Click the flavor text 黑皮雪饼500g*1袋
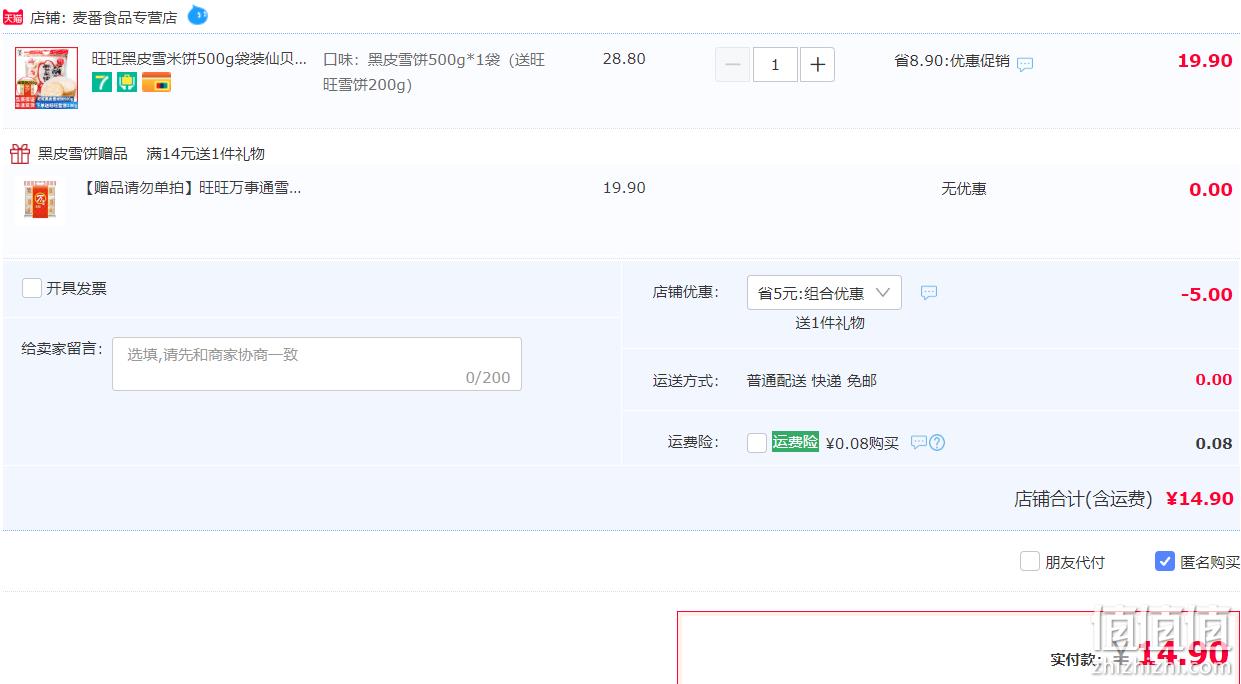Image resolution: width=1241 pixels, height=684 pixels. coord(434,59)
